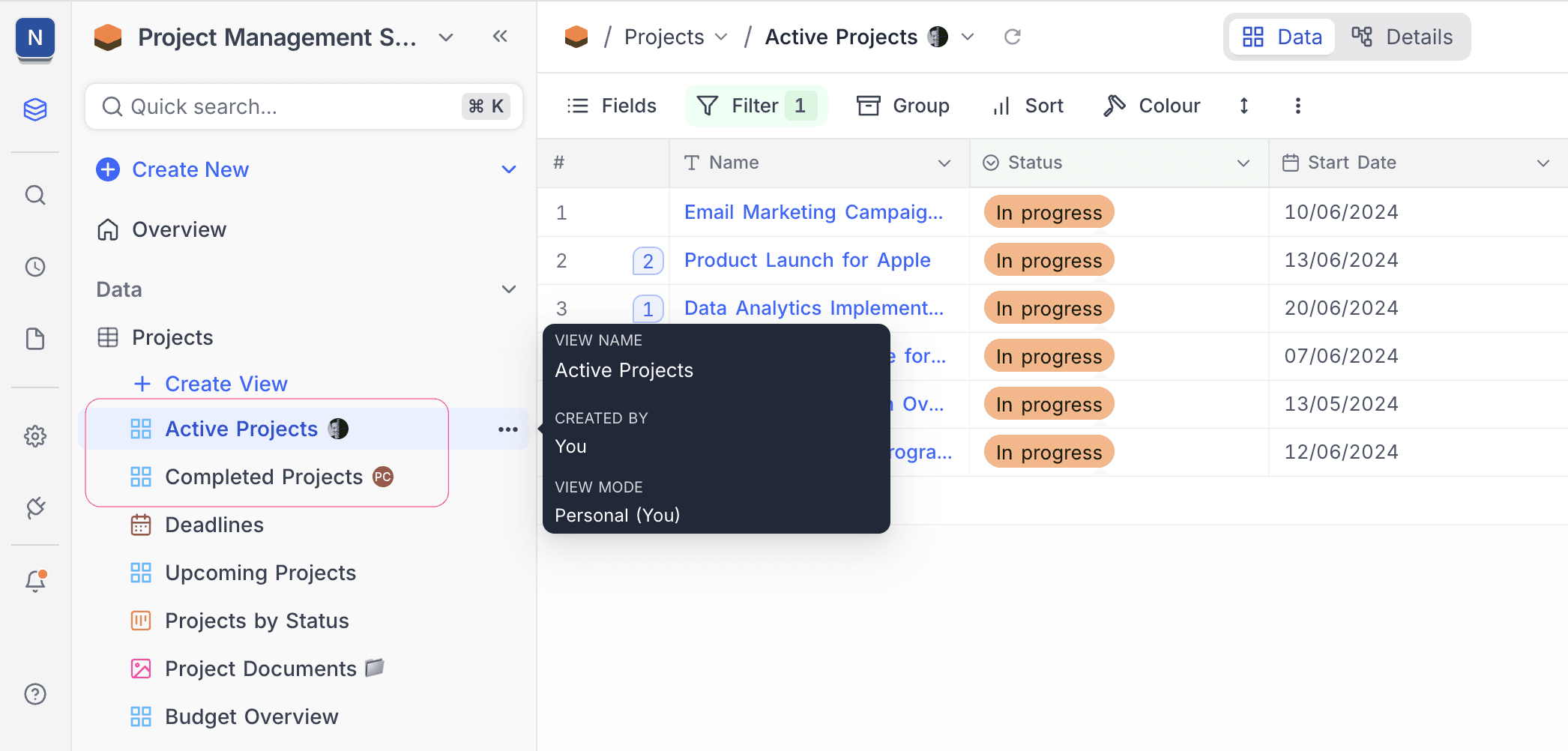
Task: Open workspace name dropdown chevron
Action: pyautogui.click(x=446, y=37)
